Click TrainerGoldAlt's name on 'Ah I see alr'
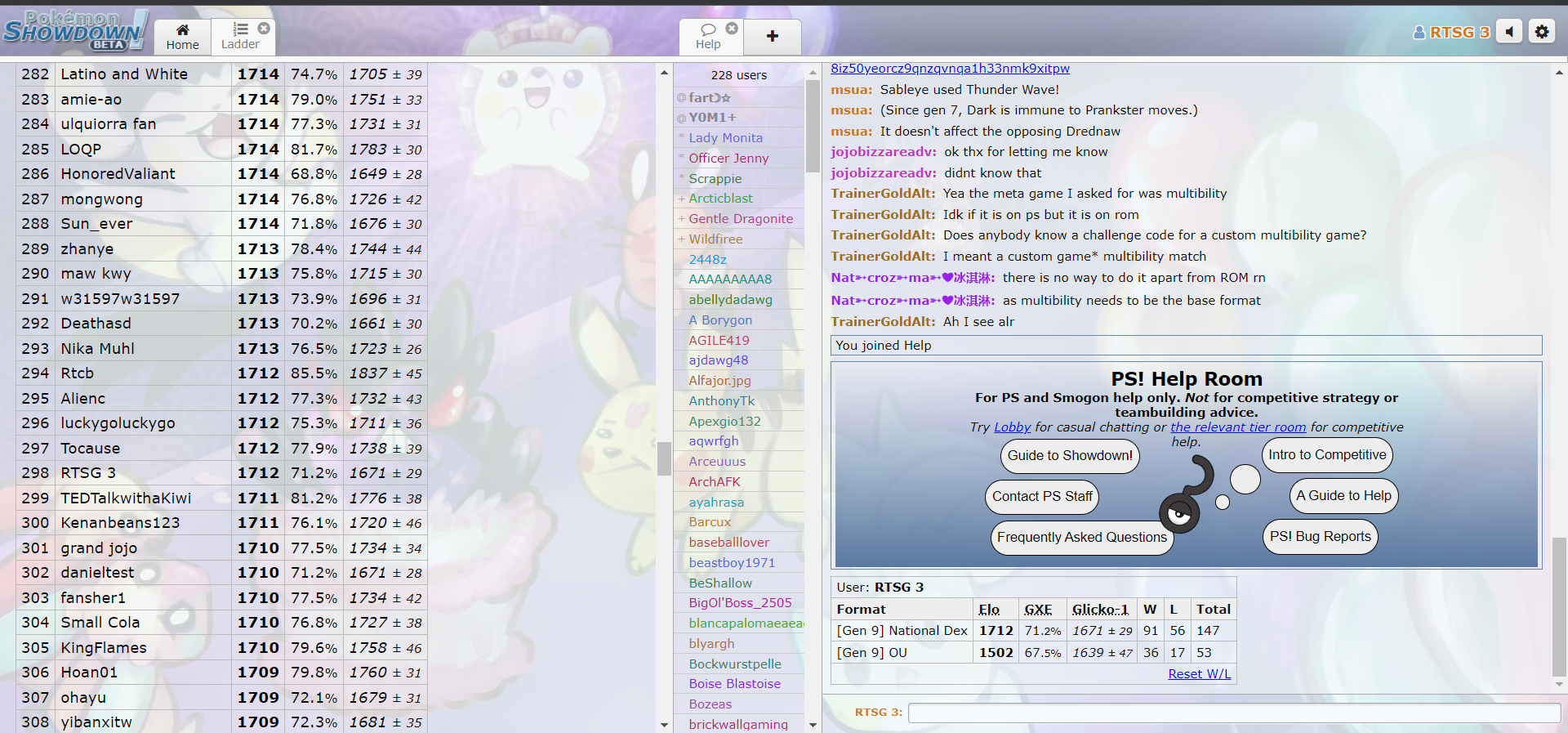Image resolution: width=1568 pixels, height=733 pixels. click(883, 321)
